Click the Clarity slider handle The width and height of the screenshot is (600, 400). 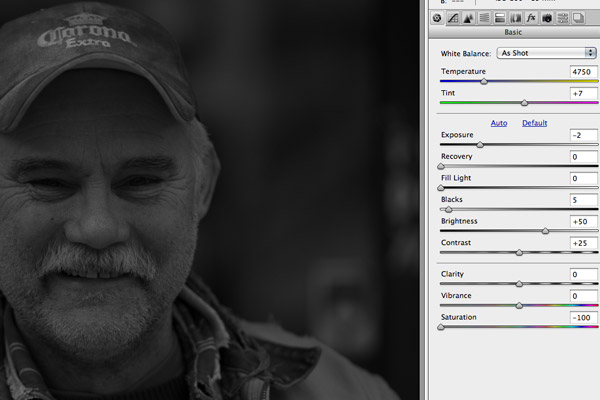[519, 284]
